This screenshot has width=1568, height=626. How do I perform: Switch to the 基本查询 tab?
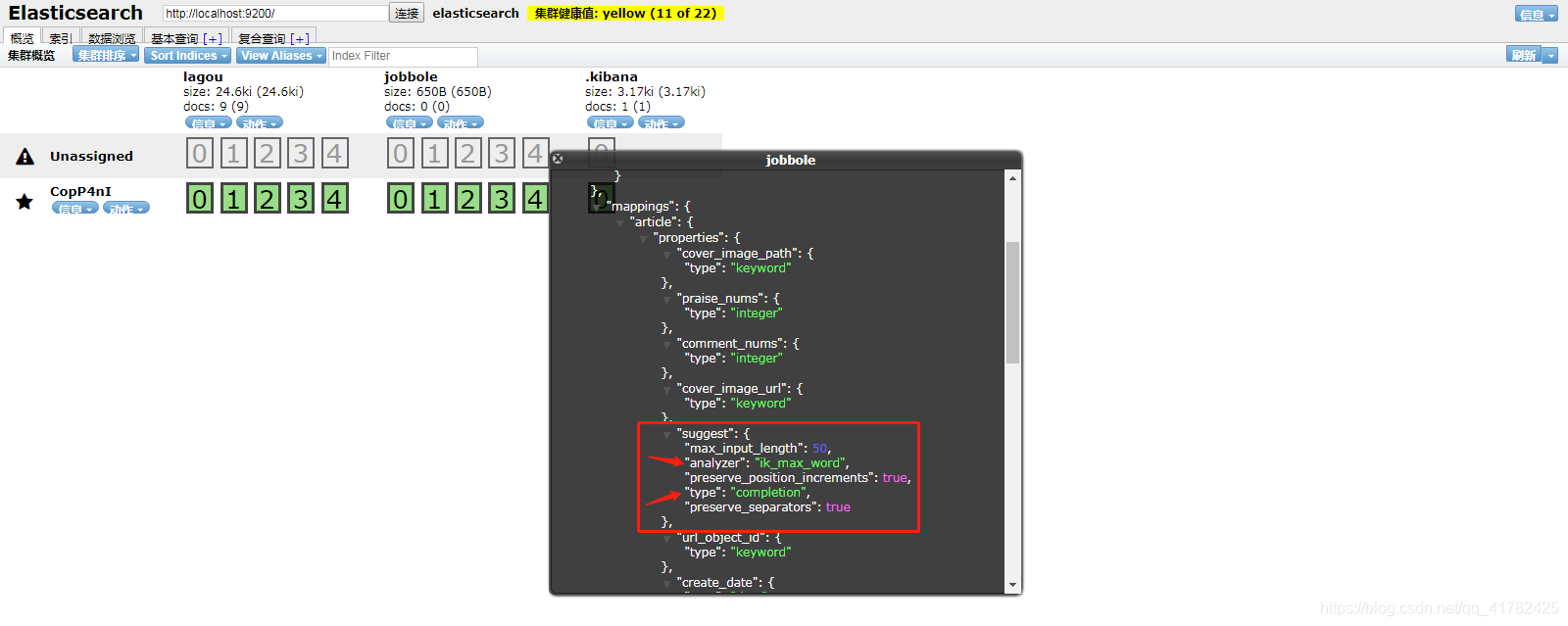(x=174, y=38)
